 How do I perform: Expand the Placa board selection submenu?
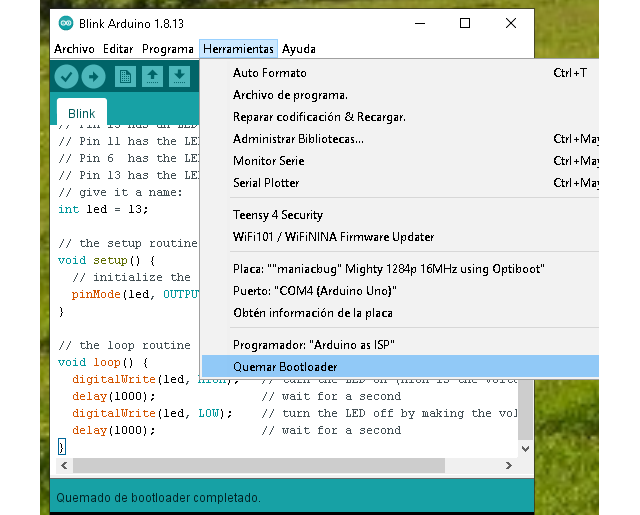[x=390, y=269]
